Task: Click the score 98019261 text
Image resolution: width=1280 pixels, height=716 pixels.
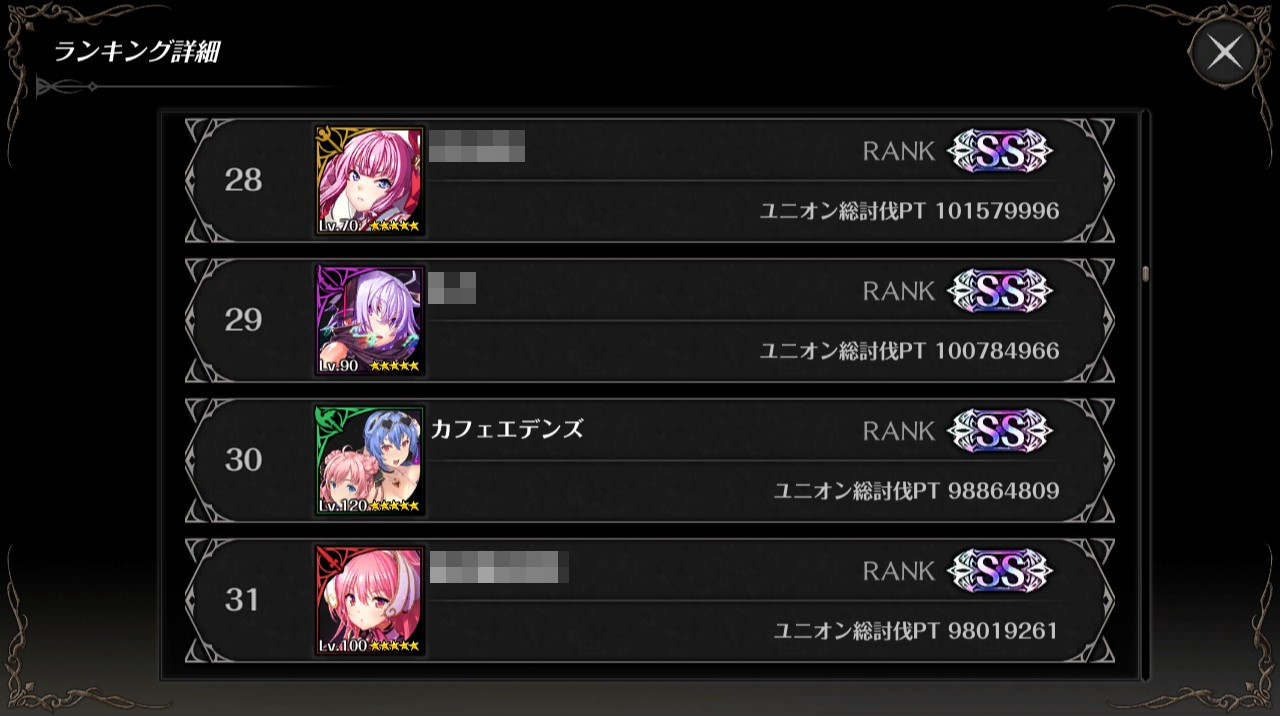Action: point(1004,631)
